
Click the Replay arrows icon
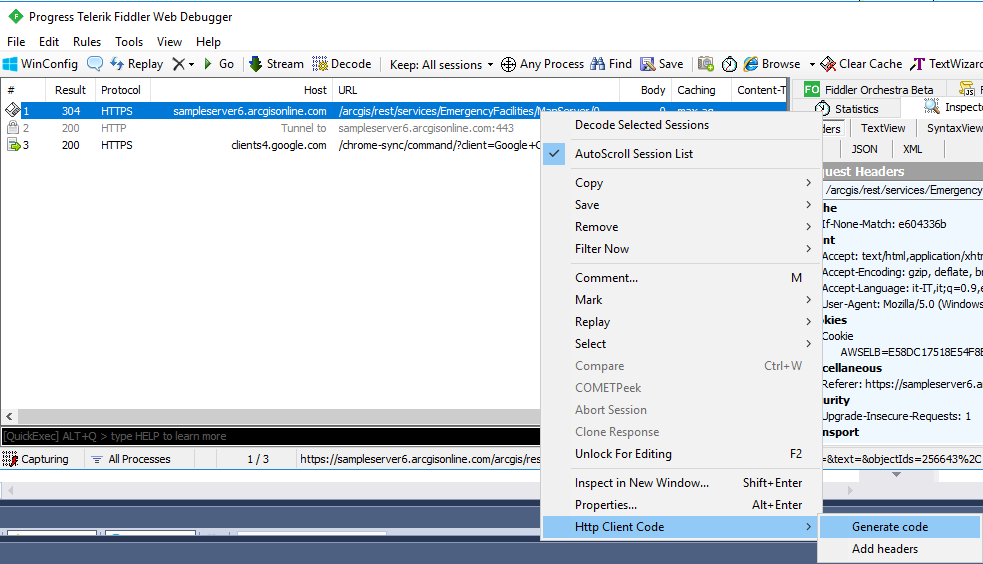pos(117,64)
